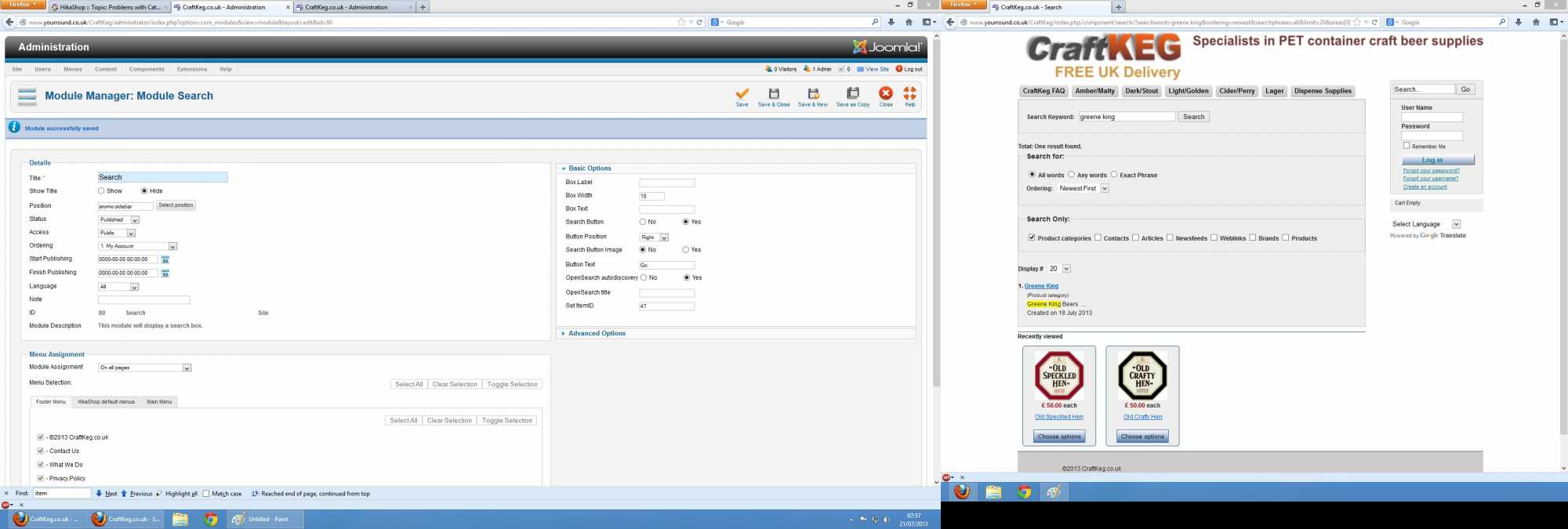
Task: Open the 'Select Language' translate dropdown
Action: [1426, 224]
